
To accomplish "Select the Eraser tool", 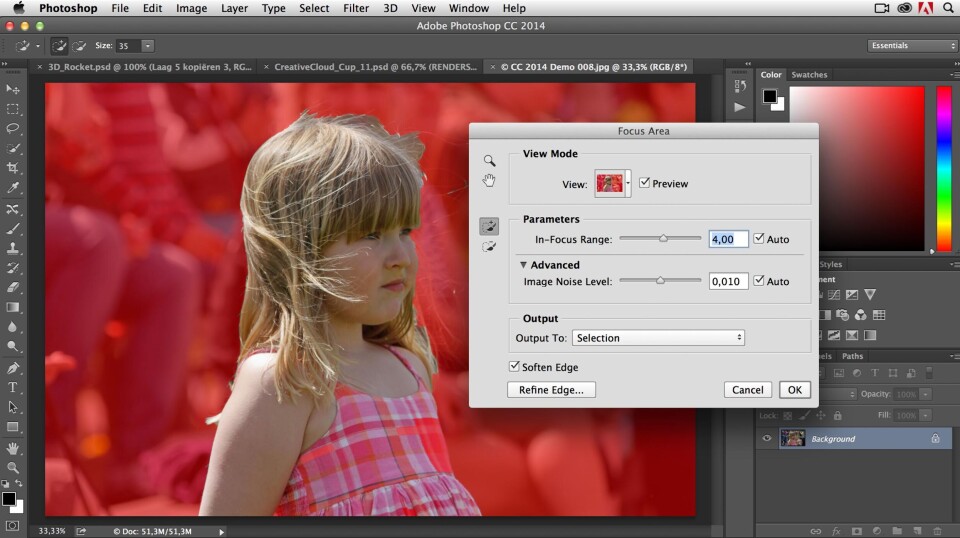I will (12, 288).
